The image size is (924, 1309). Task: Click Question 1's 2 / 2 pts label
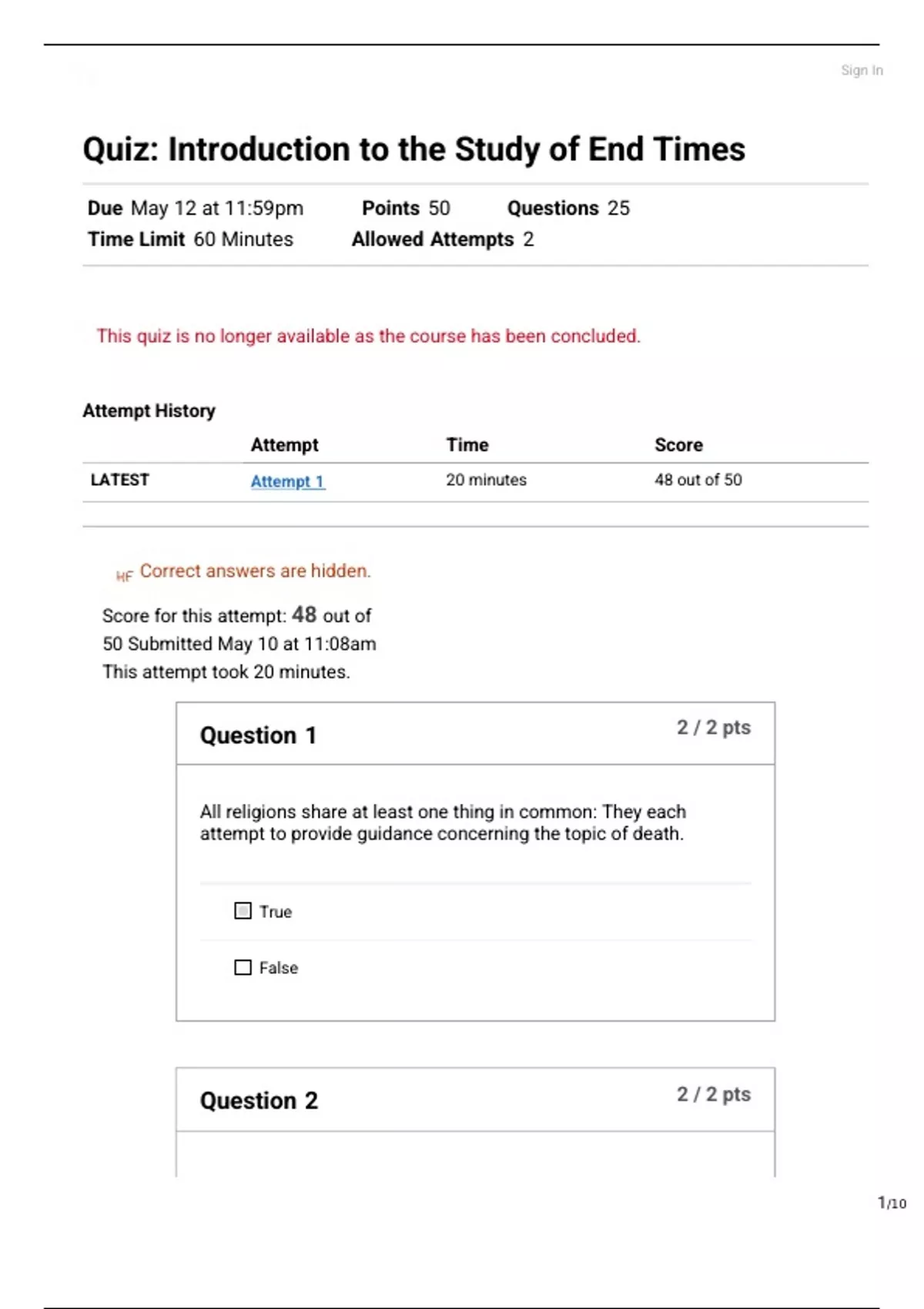point(713,728)
